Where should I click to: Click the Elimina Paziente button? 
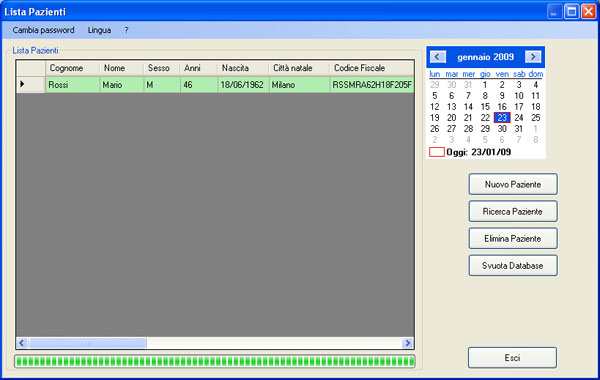click(513, 238)
